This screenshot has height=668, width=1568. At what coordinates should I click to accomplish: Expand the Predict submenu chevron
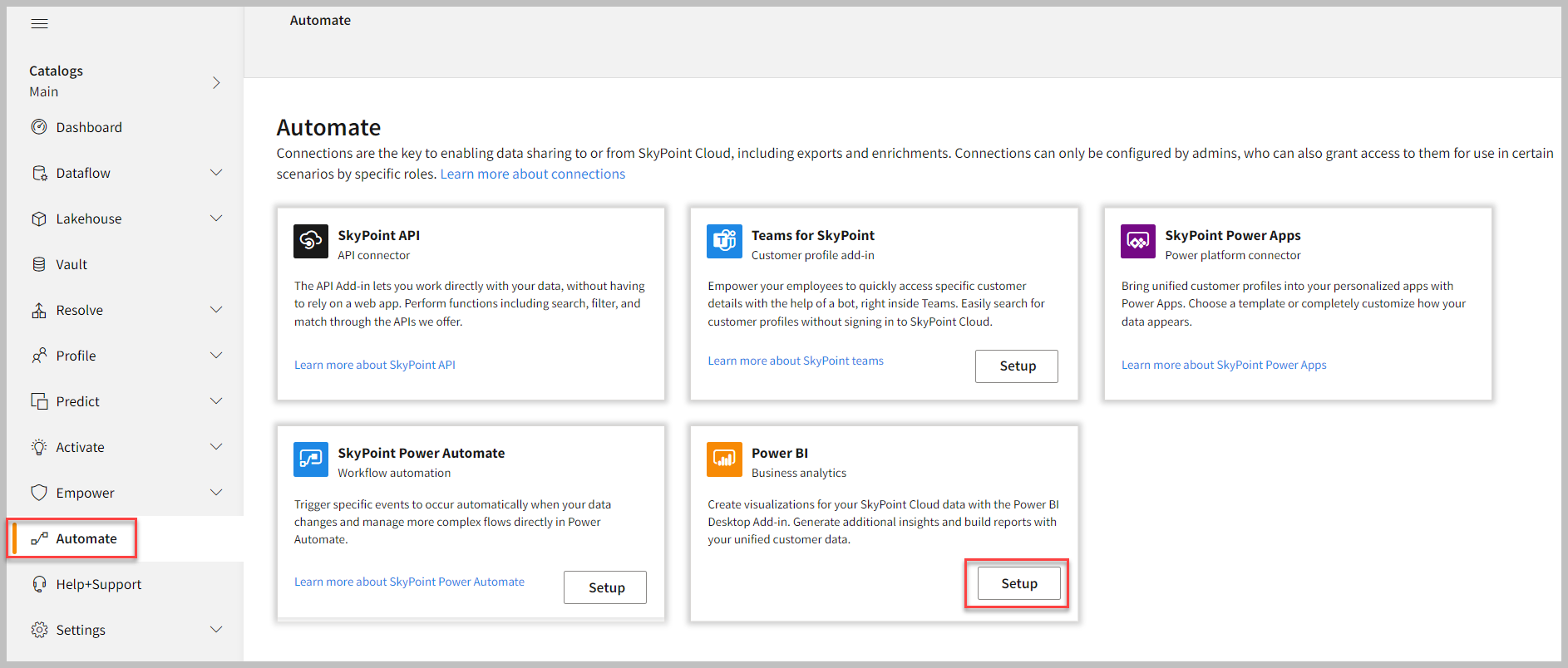click(x=216, y=401)
